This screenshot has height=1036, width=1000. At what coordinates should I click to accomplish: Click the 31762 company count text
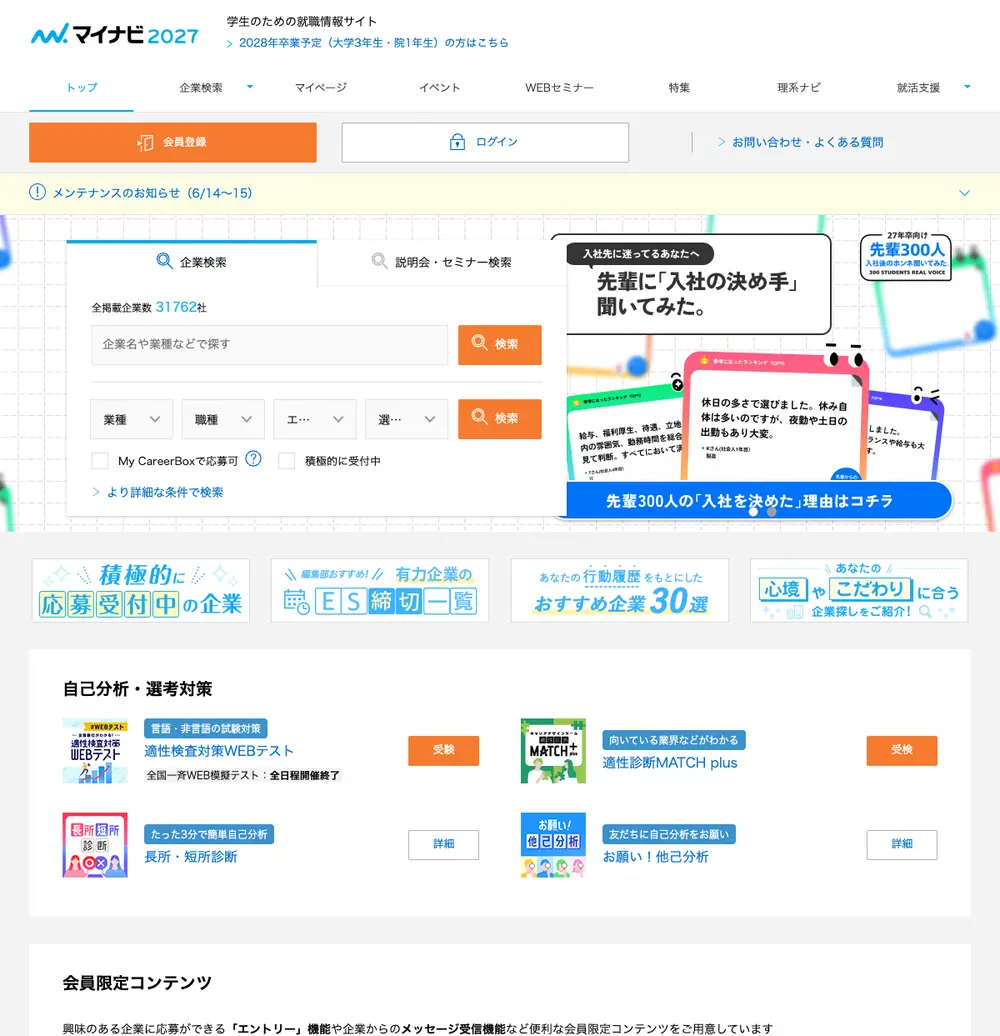click(x=176, y=307)
